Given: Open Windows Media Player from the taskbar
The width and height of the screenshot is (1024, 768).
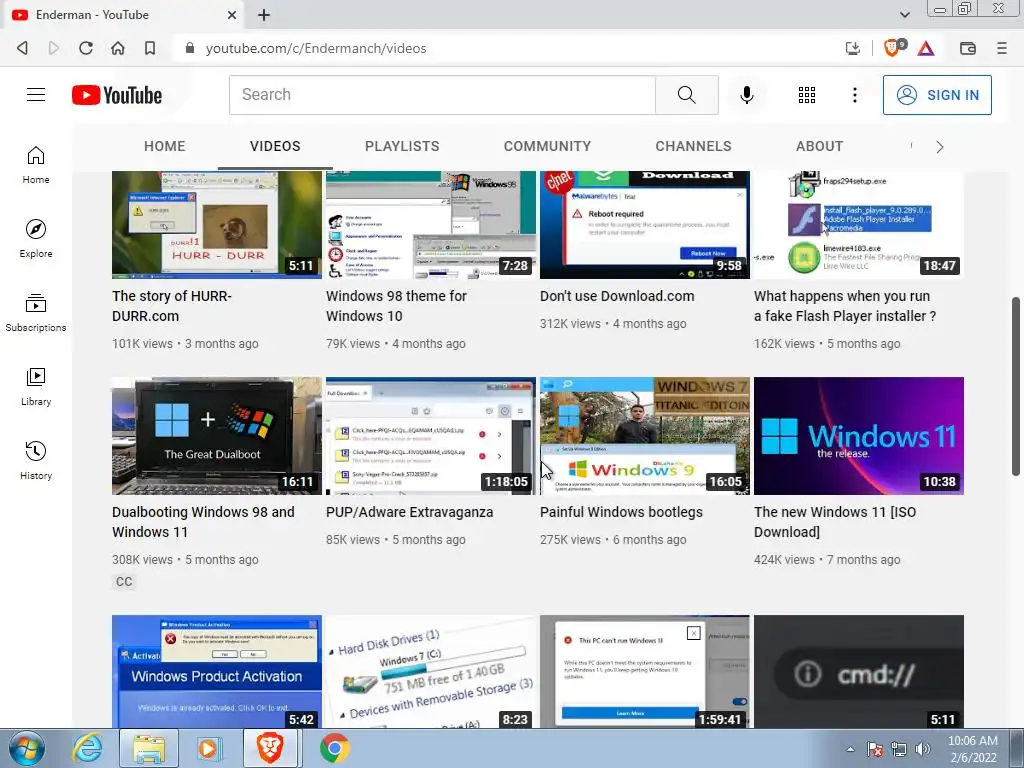Looking at the screenshot, I should tap(210, 748).
